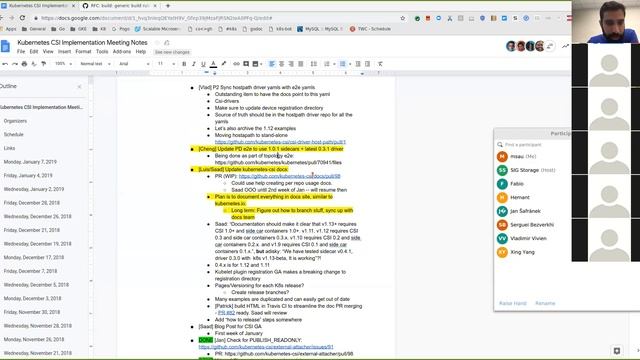Click the Insert image icon
Screen dimensions: 640x360
pos(255,64)
